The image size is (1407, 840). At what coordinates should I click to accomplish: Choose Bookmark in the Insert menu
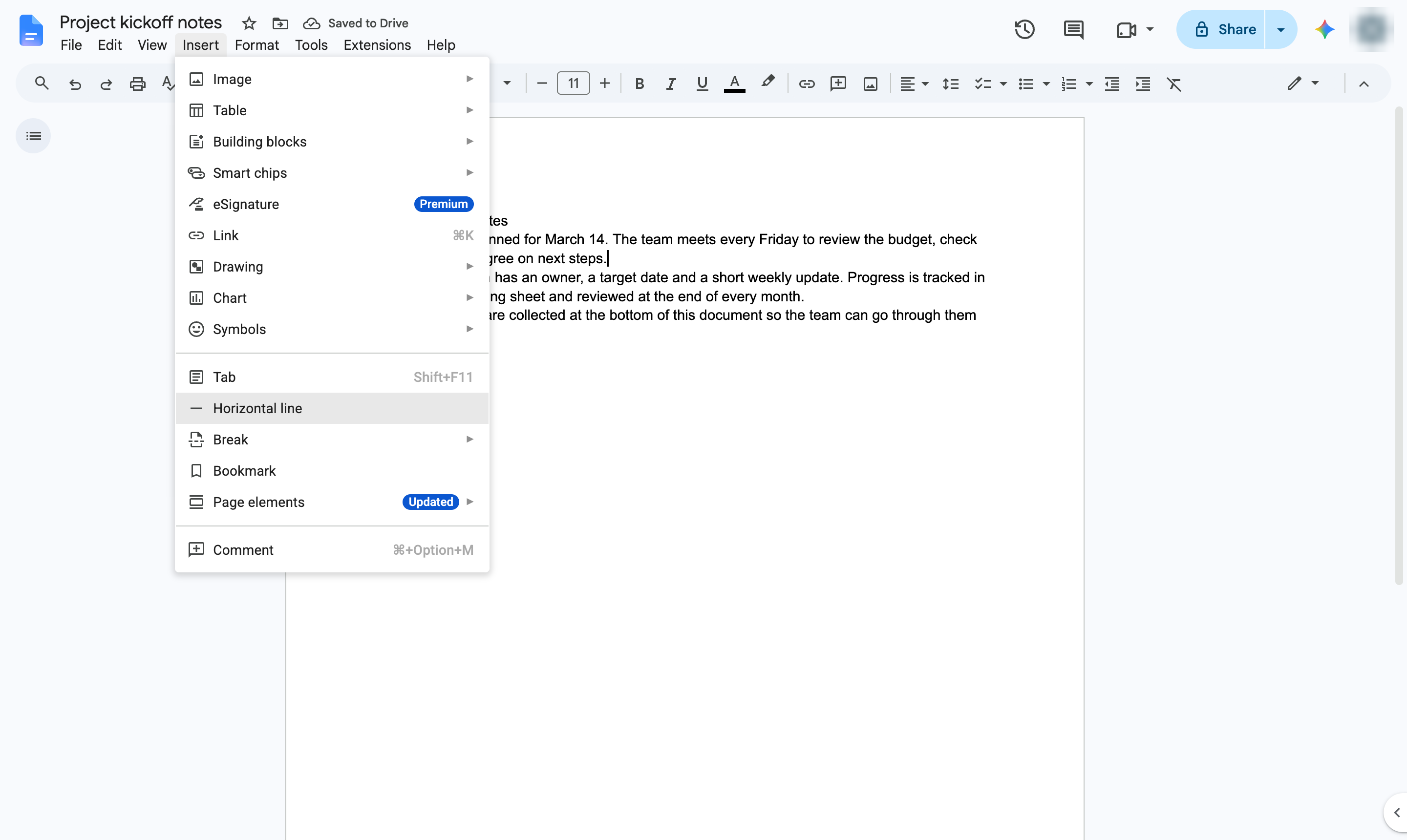[x=332, y=471]
